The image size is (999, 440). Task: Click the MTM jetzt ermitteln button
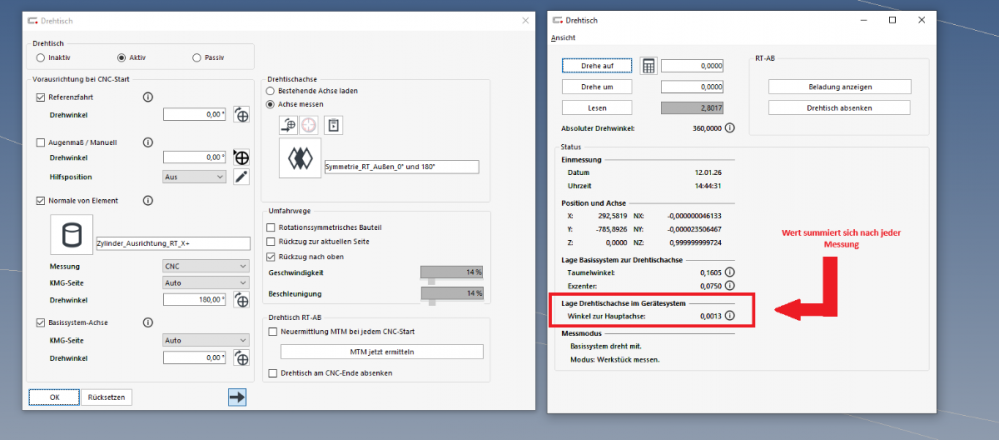click(381, 352)
